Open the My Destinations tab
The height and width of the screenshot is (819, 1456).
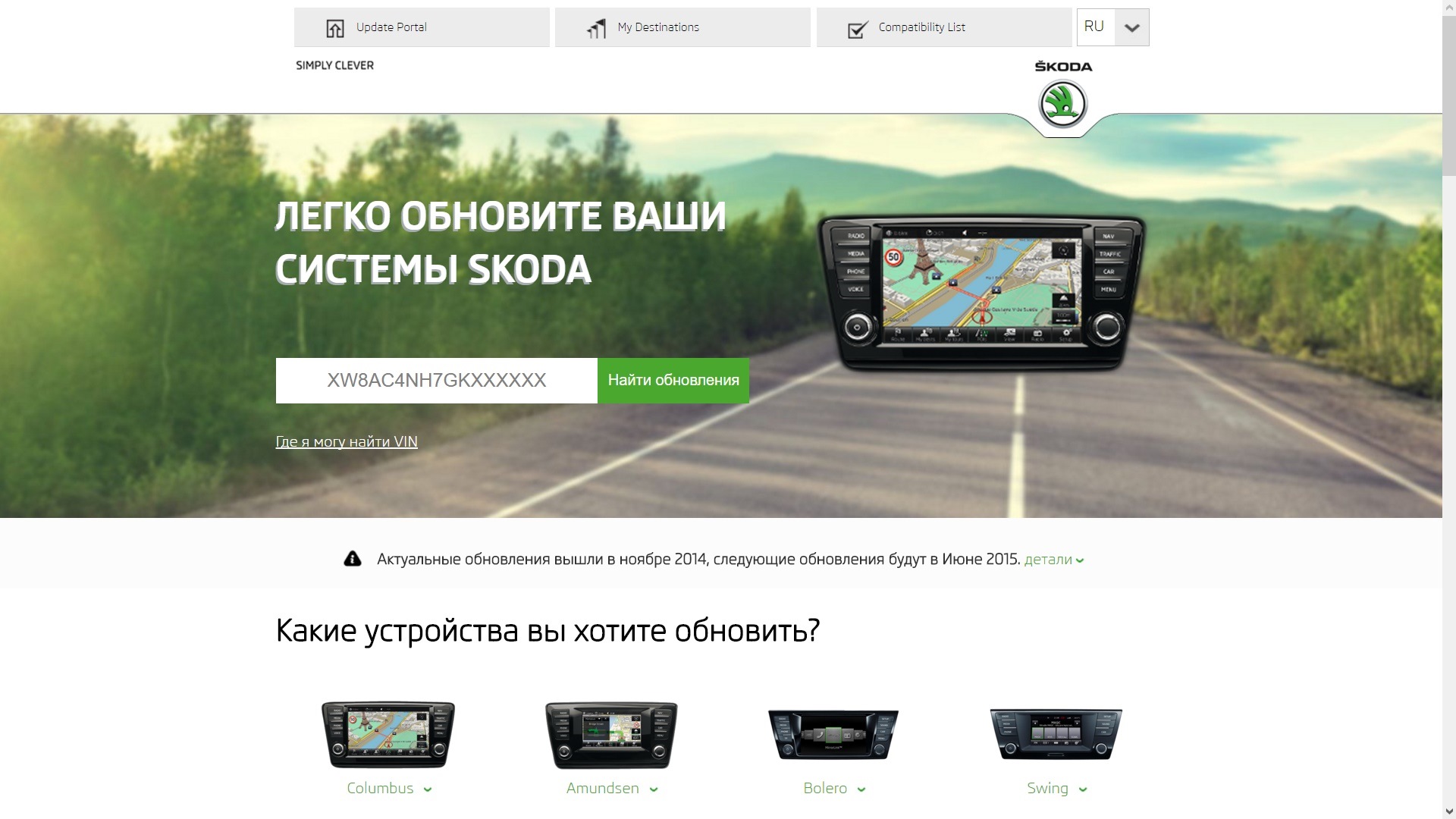(683, 27)
